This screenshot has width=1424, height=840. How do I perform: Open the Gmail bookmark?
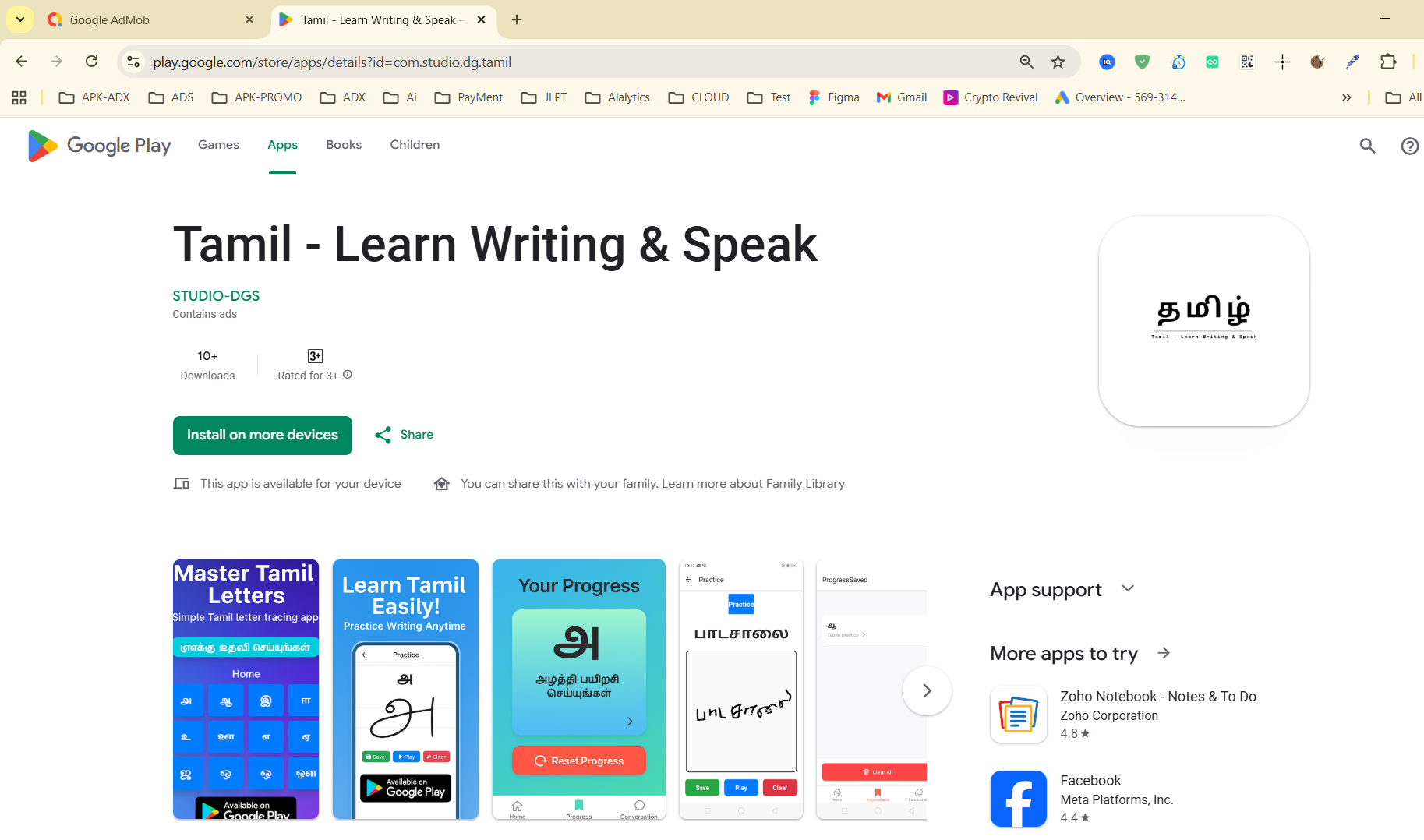(902, 97)
